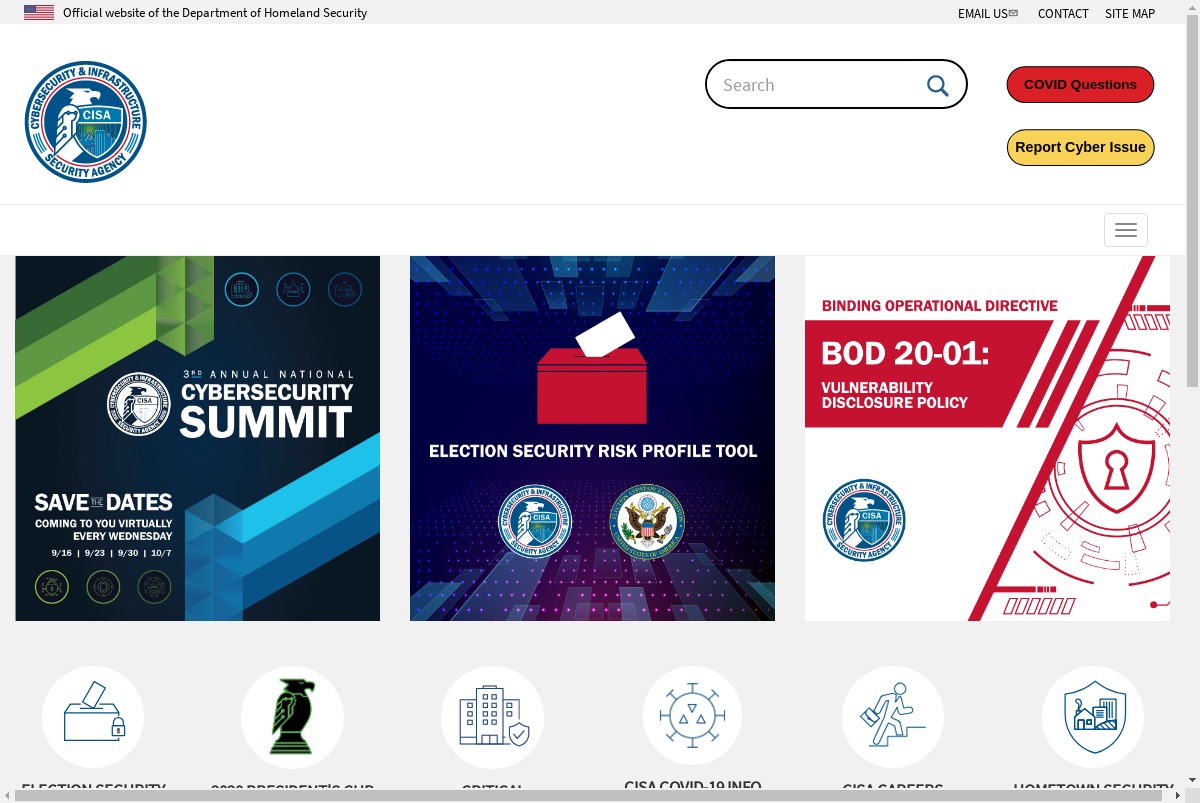Open the BOD 20-01 Vulnerability Disclosure banner
The image size is (1200, 803).
coord(987,438)
